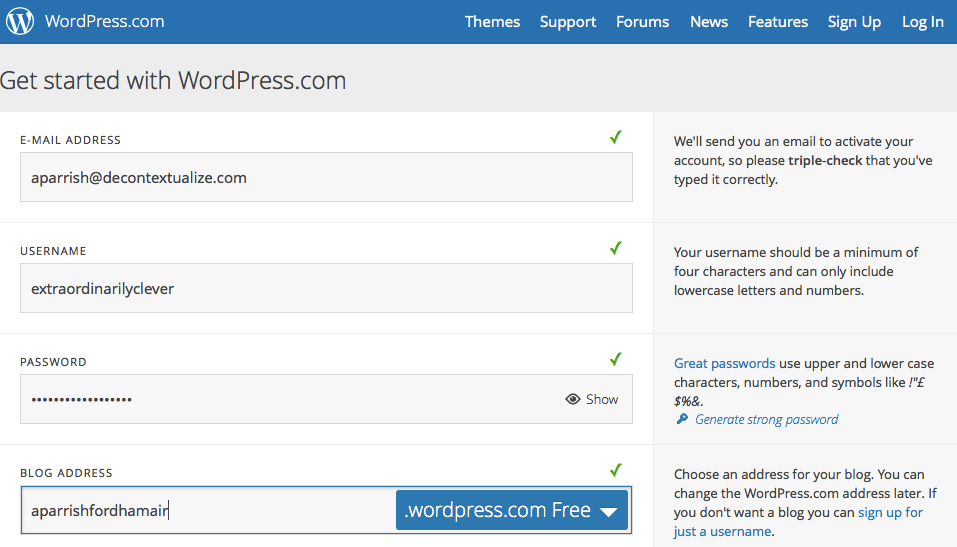Click the bold triple-check text

pos(825,161)
